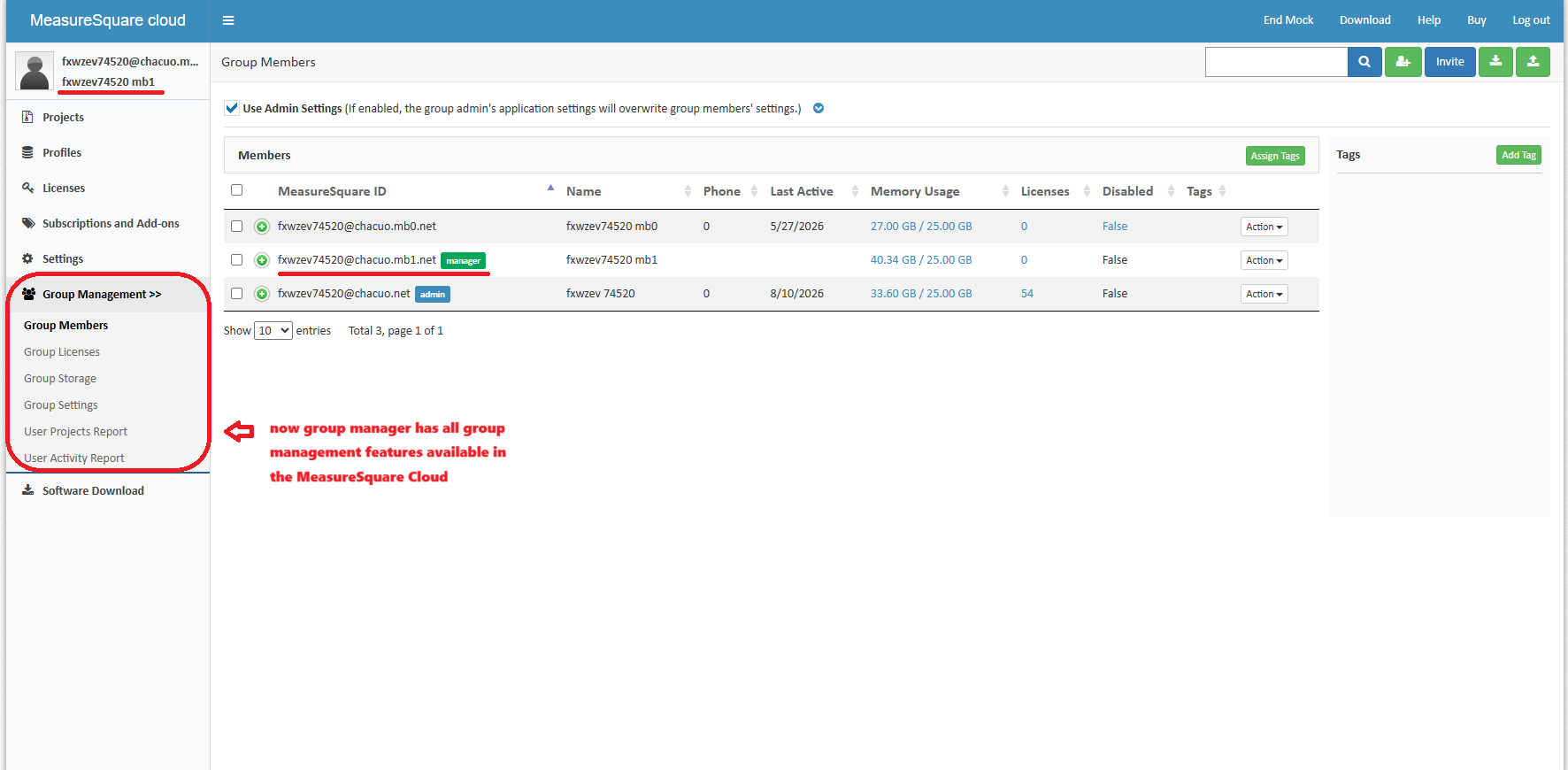Open User Projects Report
1568x770 pixels.
pyautogui.click(x=76, y=432)
